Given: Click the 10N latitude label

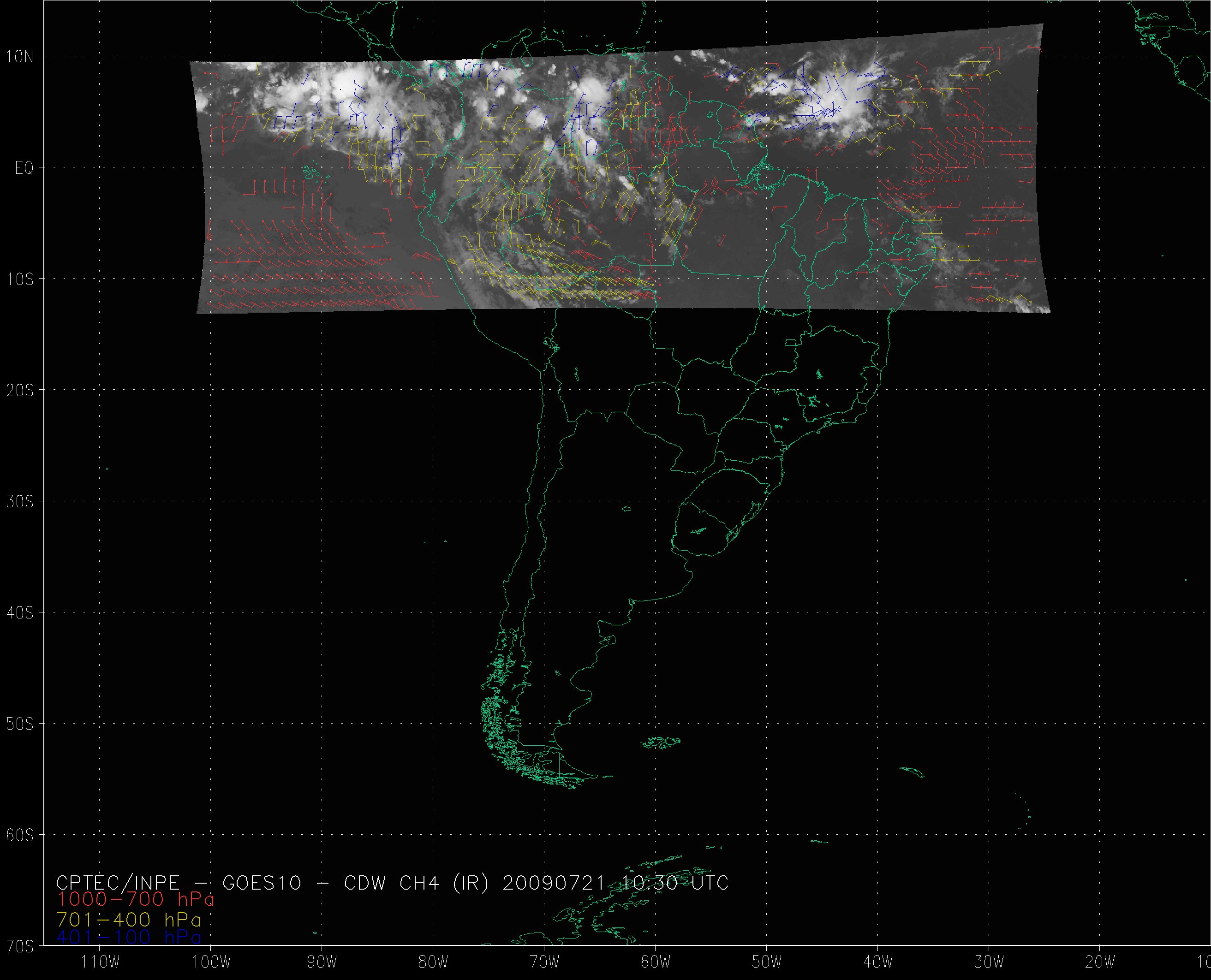Looking at the screenshot, I should click(x=19, y=56).
